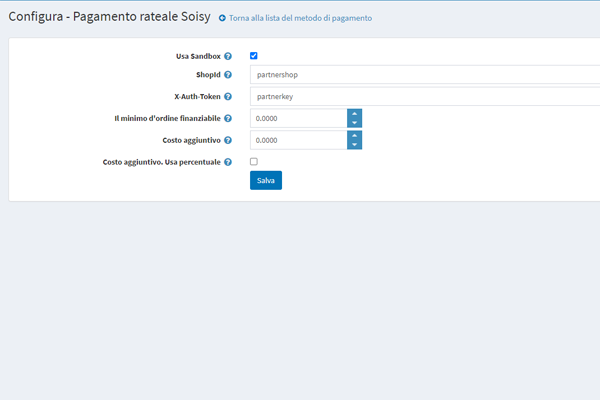Click the ShopId label text
600x400 pixels.
[x=208, y=75]
